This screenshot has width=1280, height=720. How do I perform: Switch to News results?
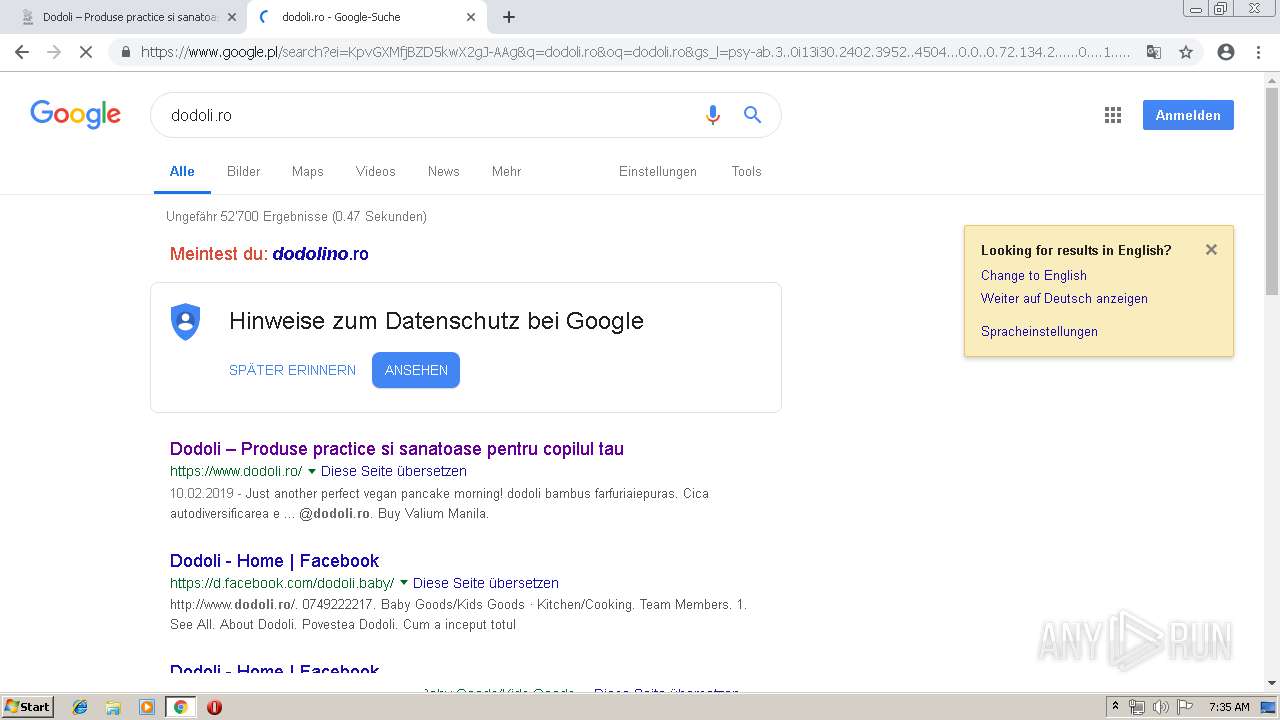pos(444,171)
